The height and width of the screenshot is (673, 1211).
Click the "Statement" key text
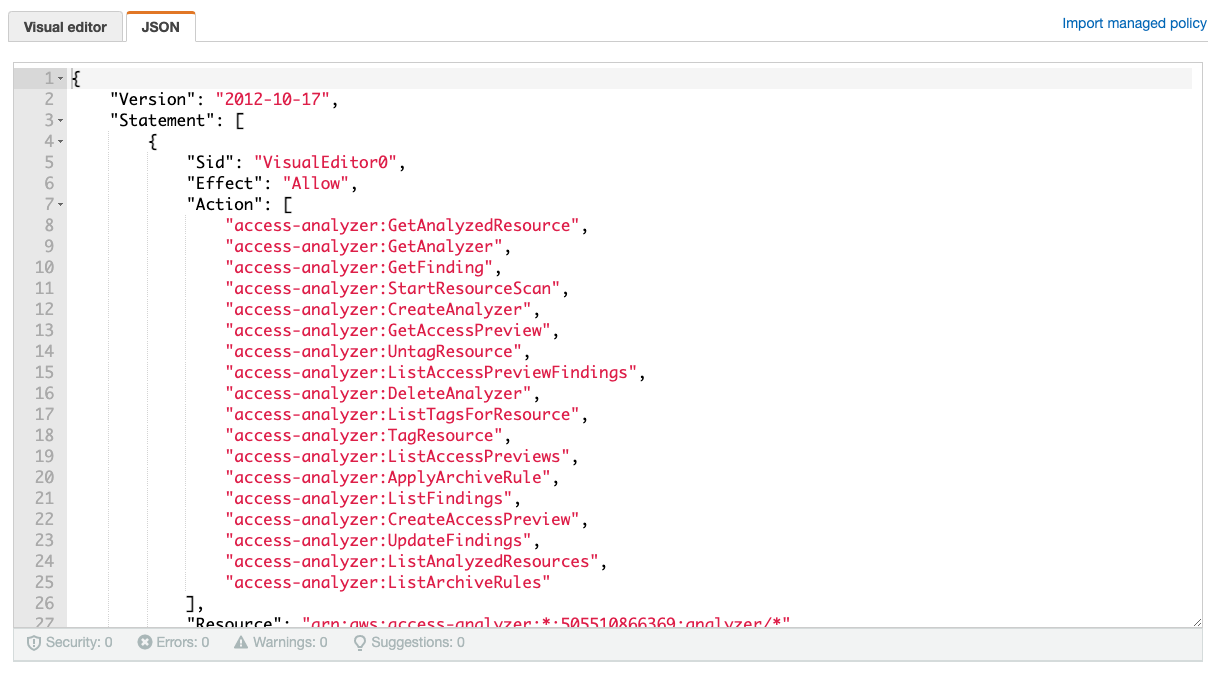point(163,120)
